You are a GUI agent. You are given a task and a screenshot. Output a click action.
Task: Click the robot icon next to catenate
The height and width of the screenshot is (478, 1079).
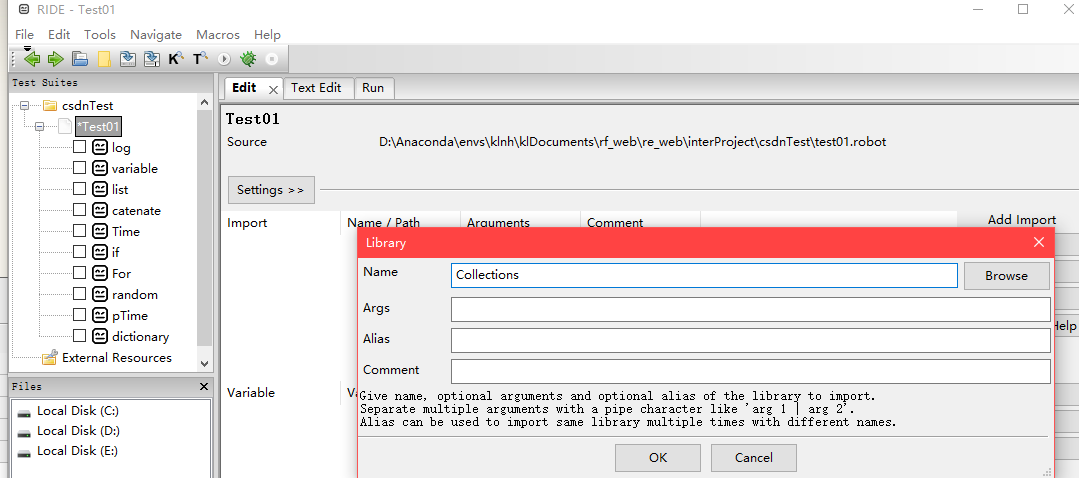coord(100,210)
